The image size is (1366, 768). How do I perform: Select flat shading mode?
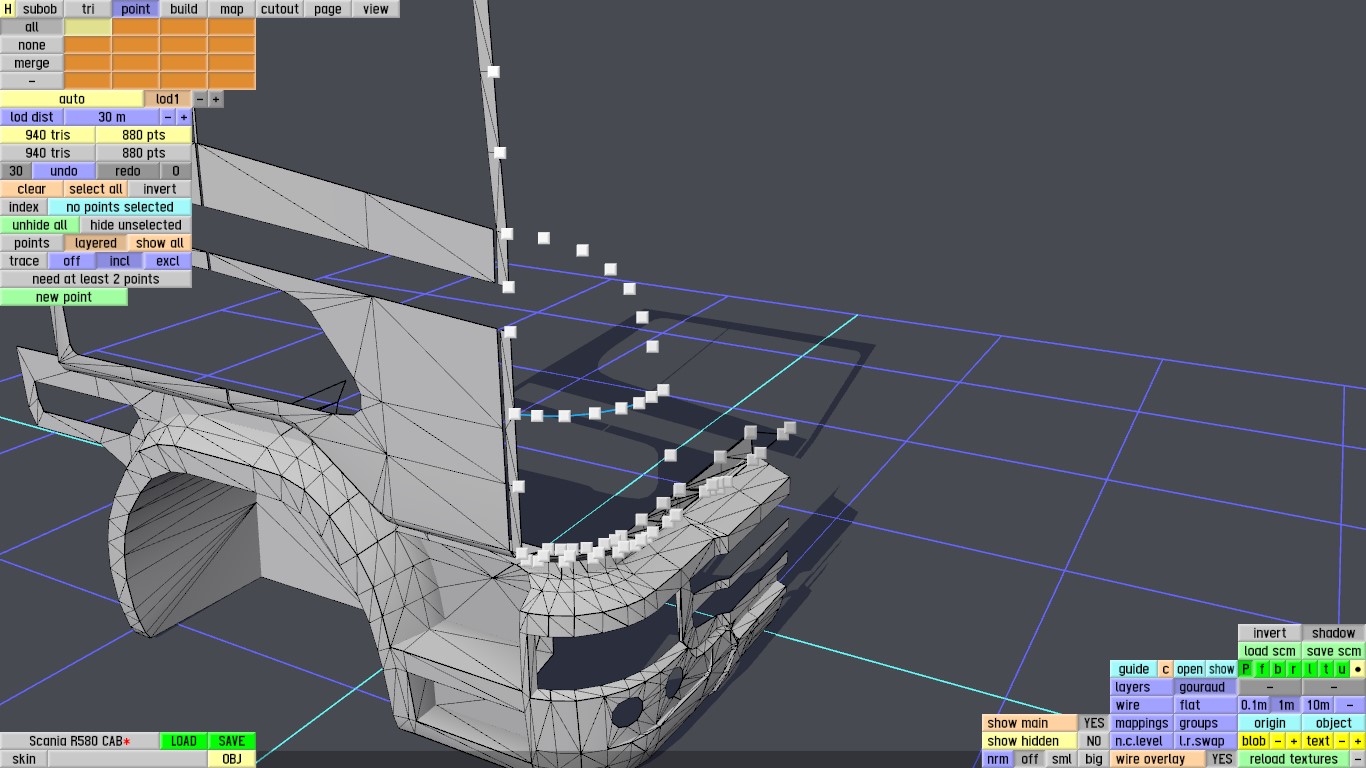pos(1205,705)
